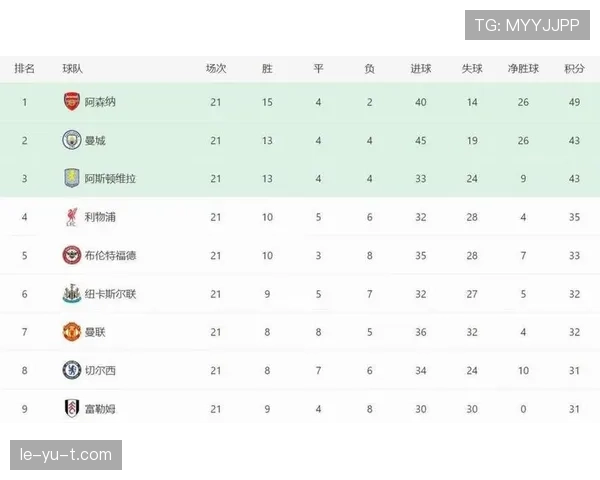This screenshot has height=480, width=600.
Task: Click the le-yu-t.com watermark link
Action: (67, 455)
